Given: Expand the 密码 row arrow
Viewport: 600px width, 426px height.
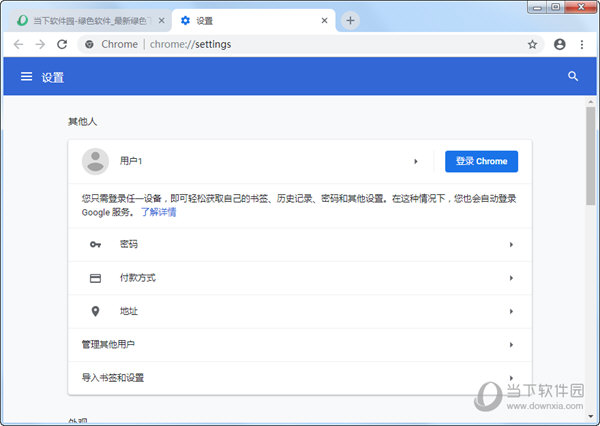Looking at the screenshot, I should [x=511, y=244].
